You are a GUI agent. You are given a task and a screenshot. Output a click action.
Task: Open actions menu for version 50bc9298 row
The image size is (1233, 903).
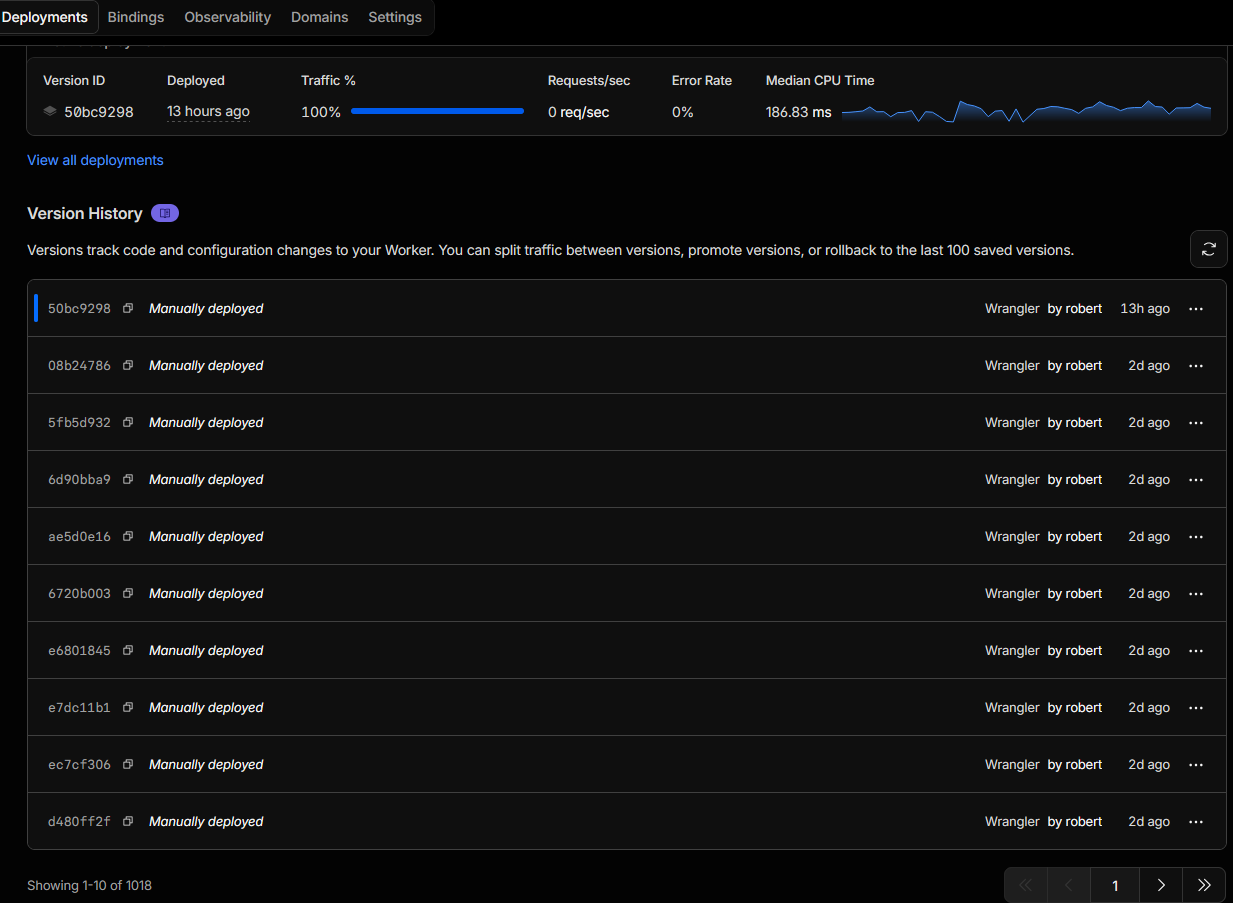pos(1196,309)
